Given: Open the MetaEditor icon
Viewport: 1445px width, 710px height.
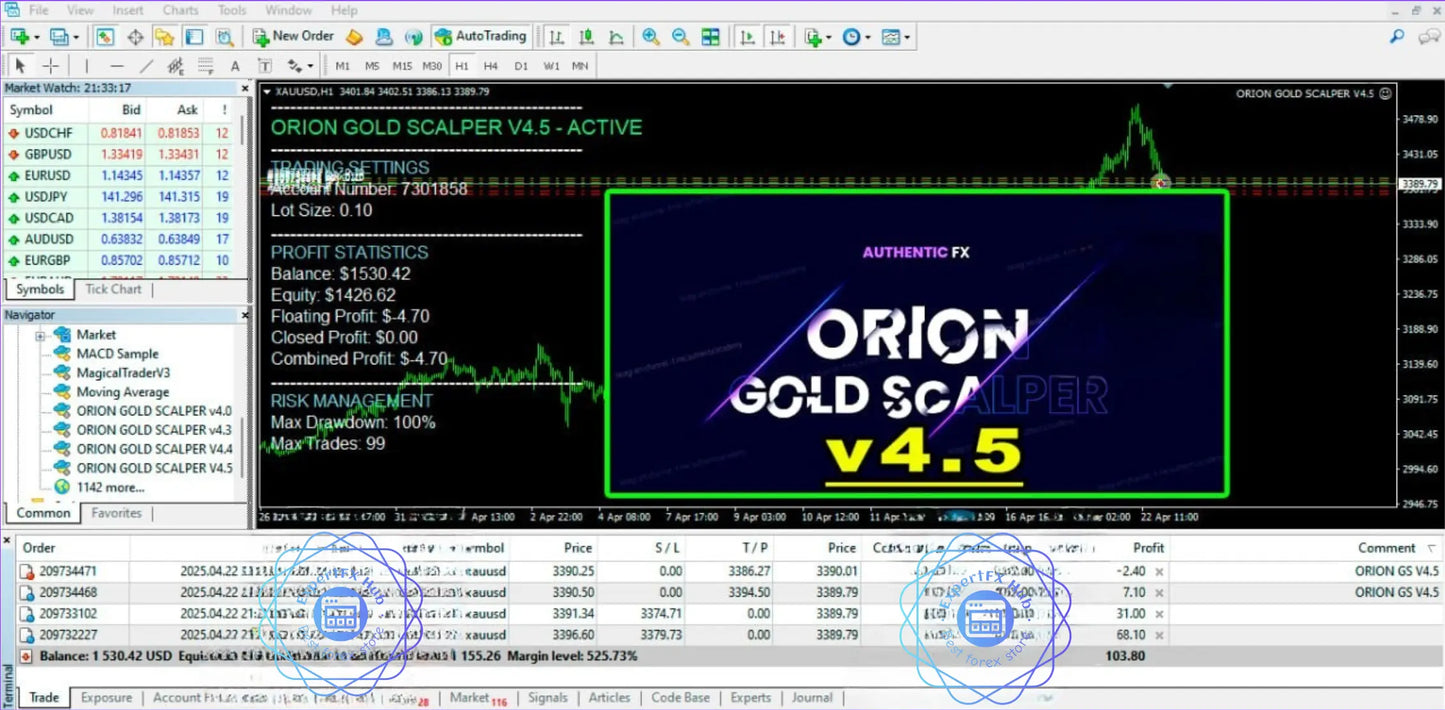Looking at the screenshot, I should pos(354,37).
